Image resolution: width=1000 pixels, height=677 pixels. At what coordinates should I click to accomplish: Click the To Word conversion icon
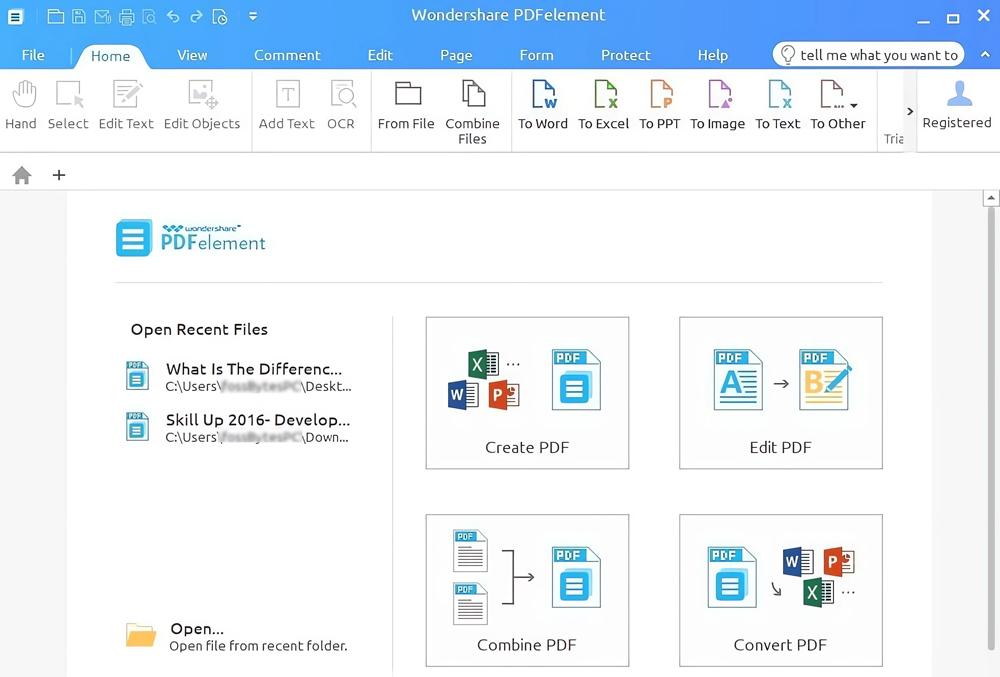point(543,105)
